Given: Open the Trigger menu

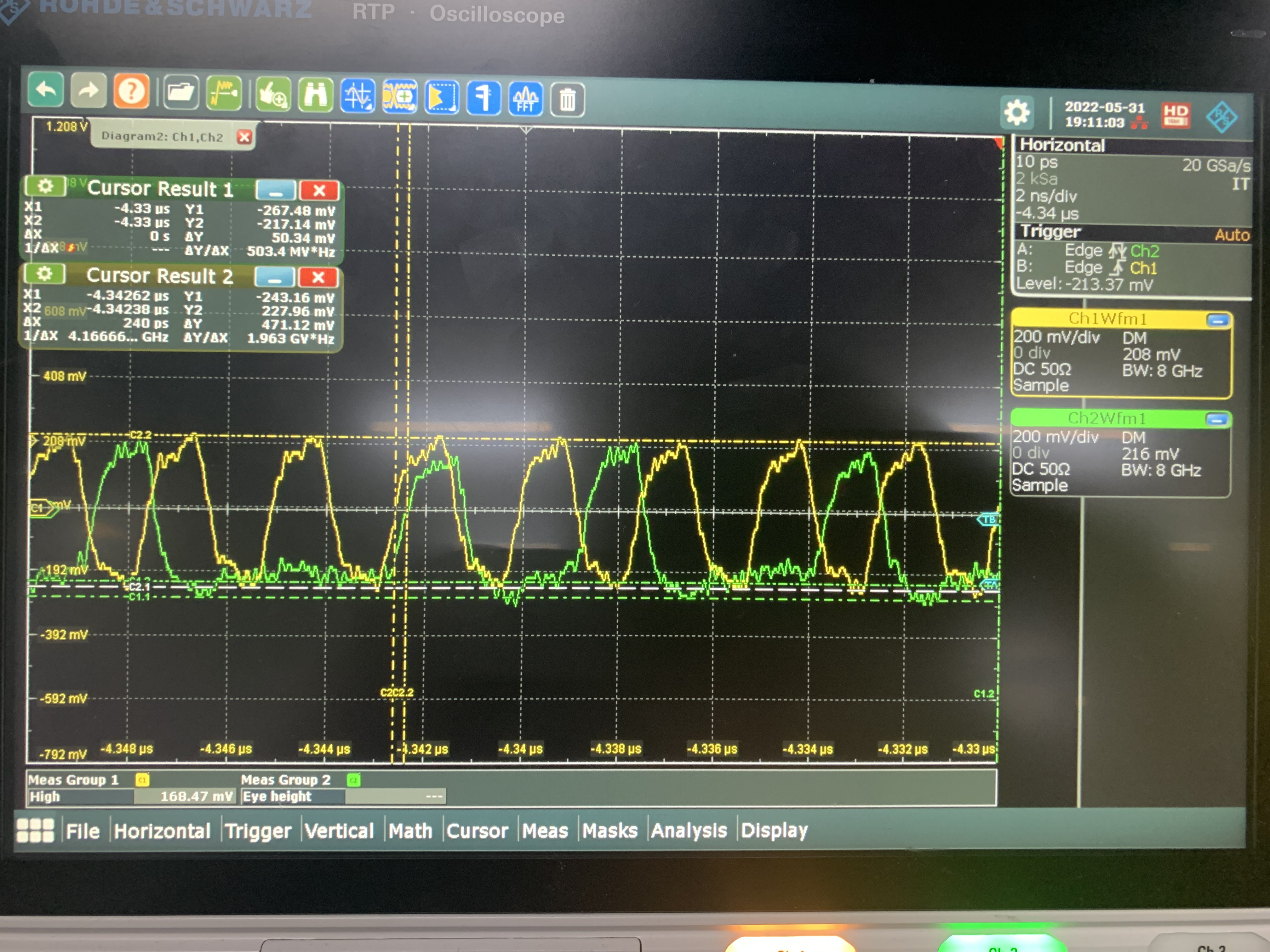Looking at the screenshot, I should [258, 830].
